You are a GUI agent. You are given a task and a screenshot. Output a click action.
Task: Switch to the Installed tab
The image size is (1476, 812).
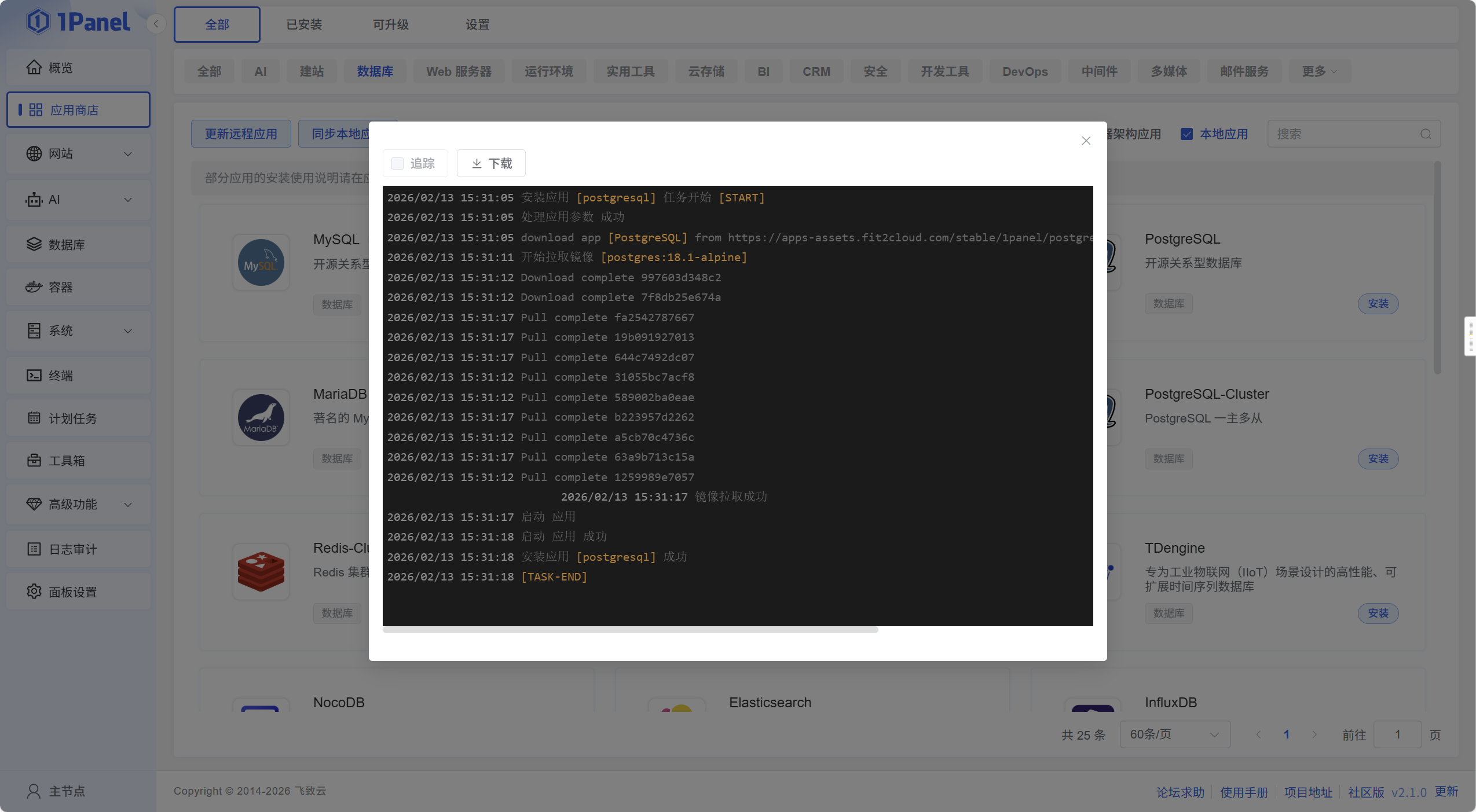coord(304,25)
